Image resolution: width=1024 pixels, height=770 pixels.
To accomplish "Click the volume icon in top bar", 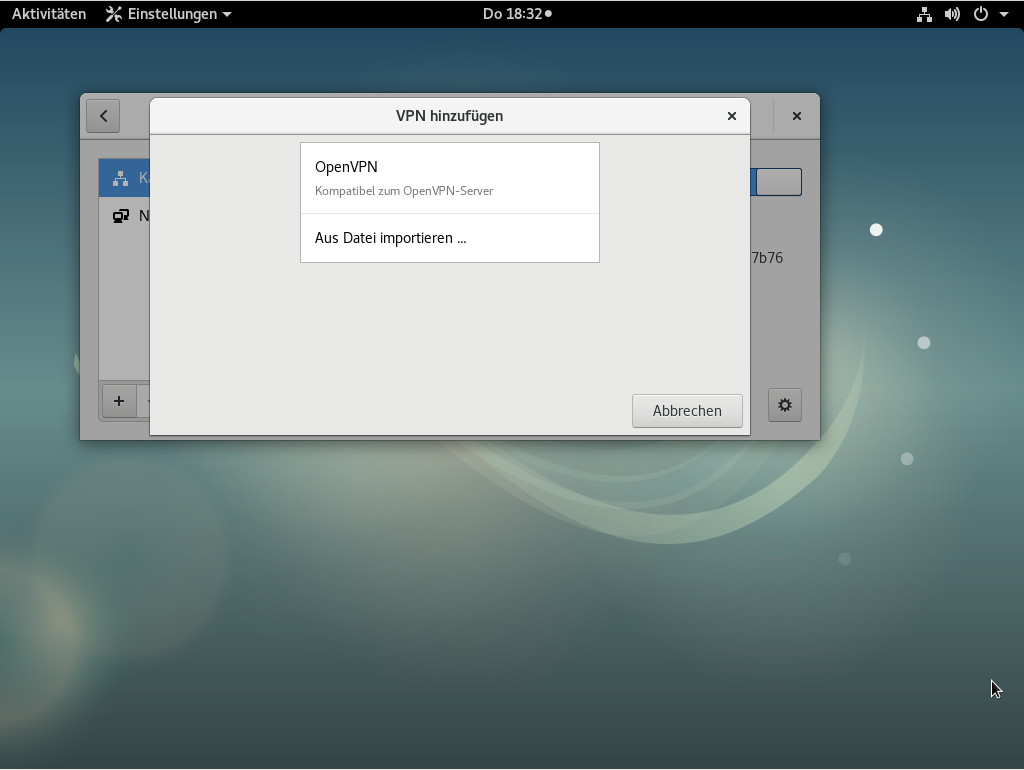I will [952, 14].
